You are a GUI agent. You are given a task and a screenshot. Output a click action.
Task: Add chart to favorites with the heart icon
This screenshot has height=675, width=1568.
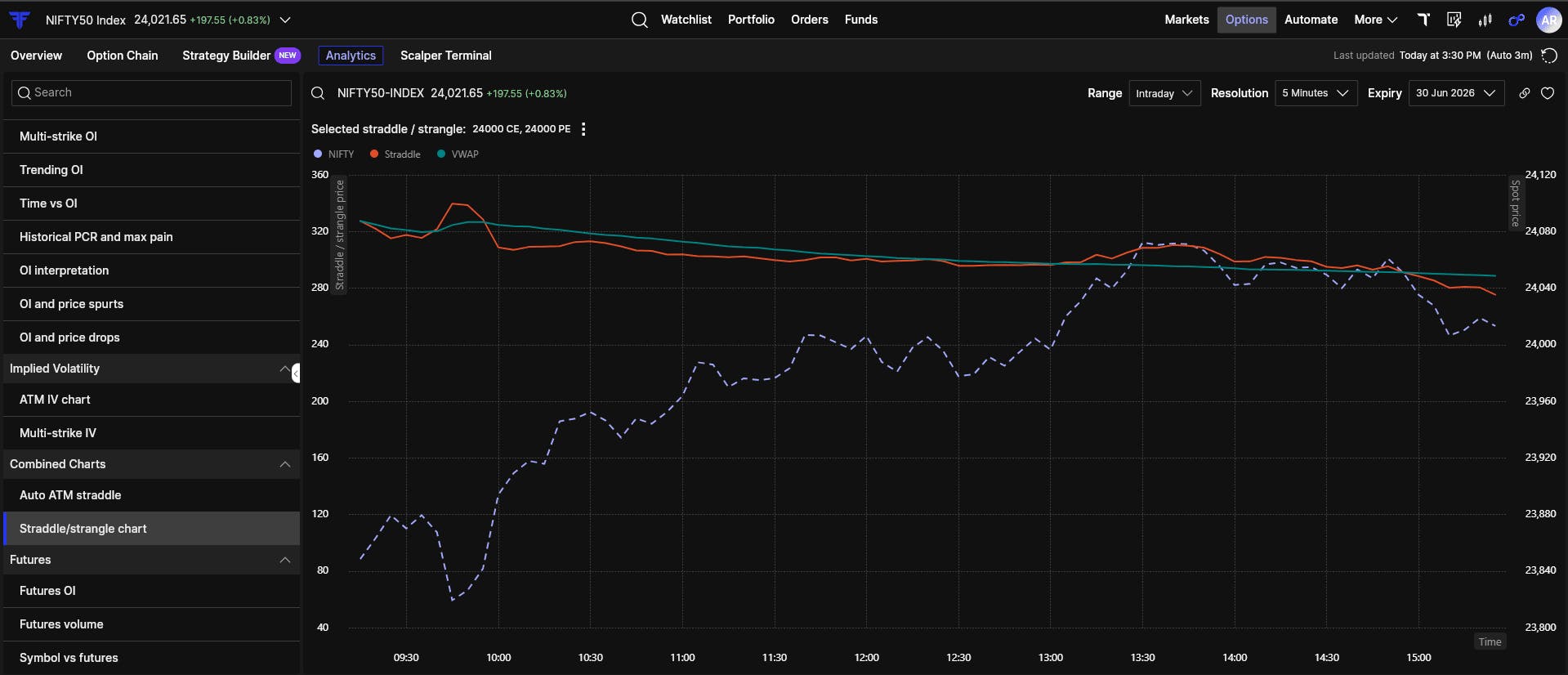(1548, 93)
